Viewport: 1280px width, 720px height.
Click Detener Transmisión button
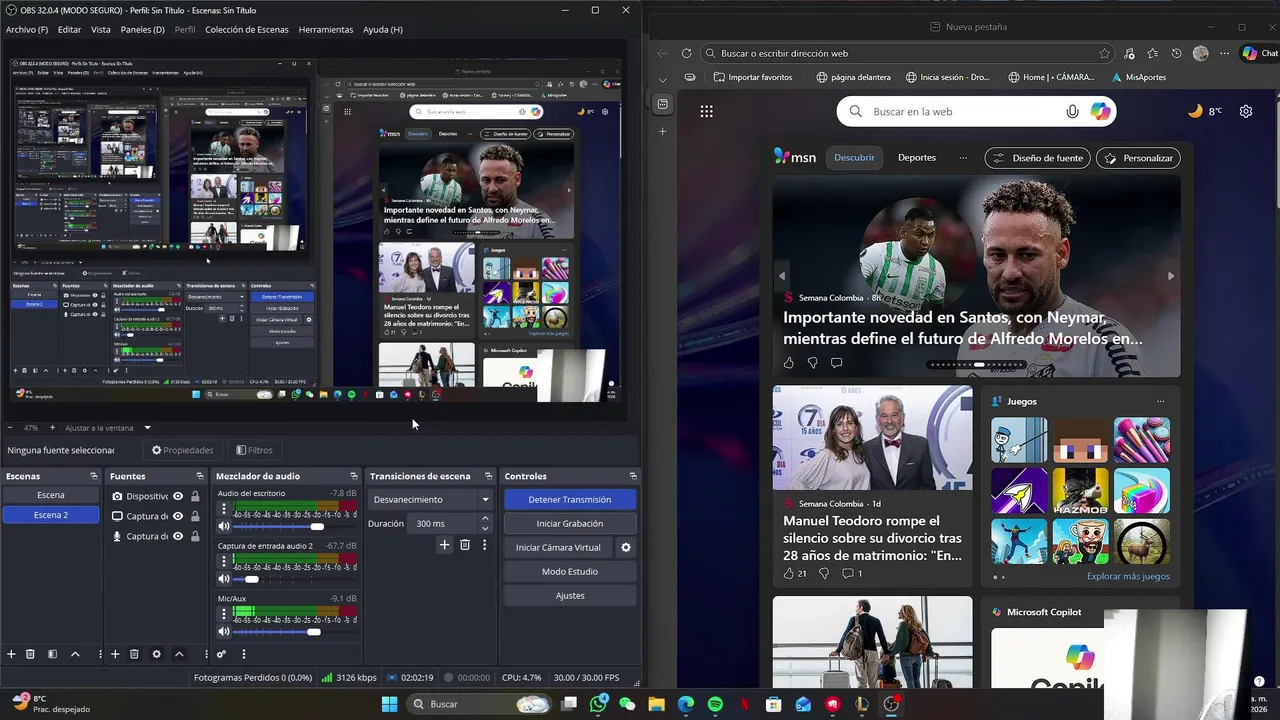click(x=570, y=499)
